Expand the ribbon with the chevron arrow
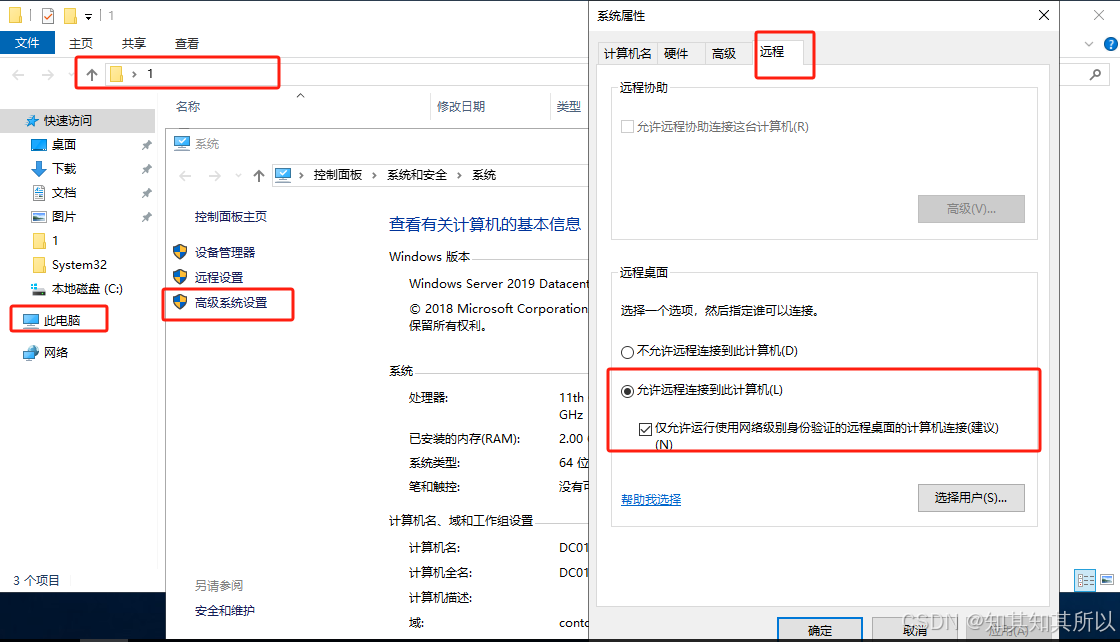Screen dimensions: 1120x642 (1089, 44)
